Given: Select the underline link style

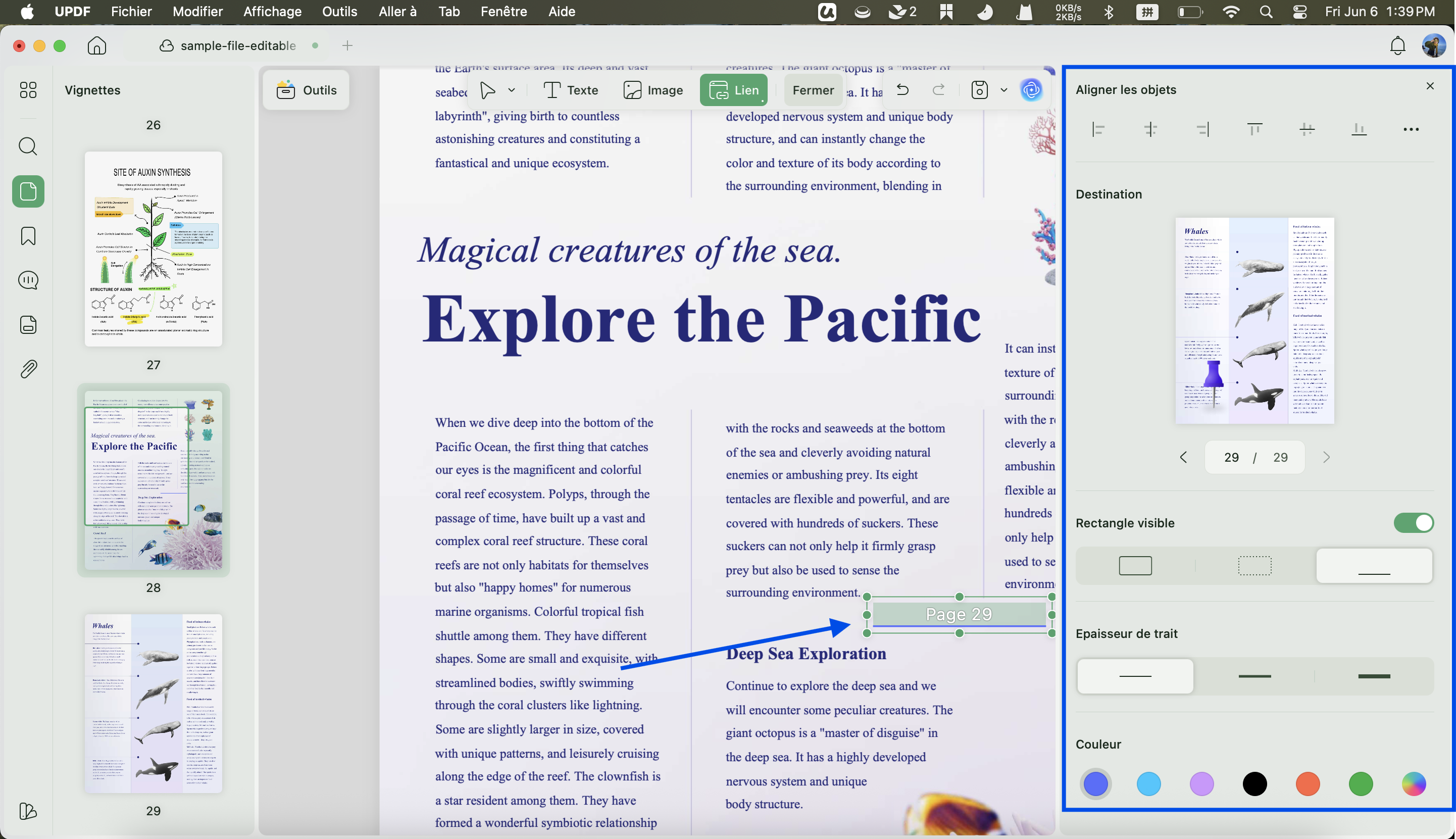Looking at the screenshot, I should pyautogui.click(x=1374, y=566).
